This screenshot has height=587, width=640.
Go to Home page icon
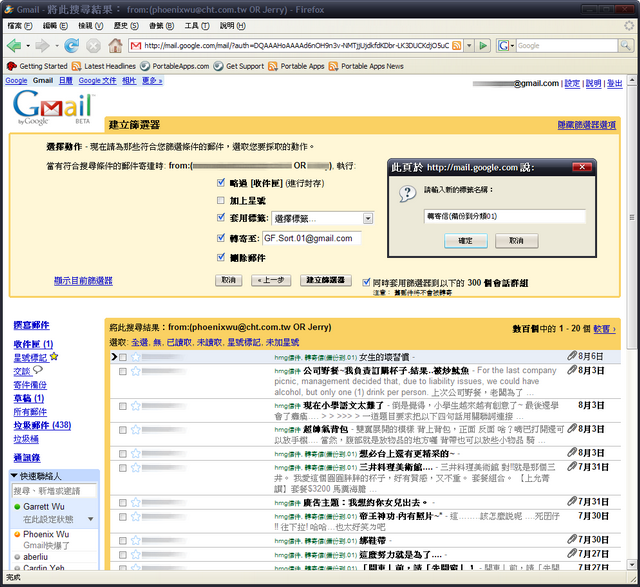point(115,45)
